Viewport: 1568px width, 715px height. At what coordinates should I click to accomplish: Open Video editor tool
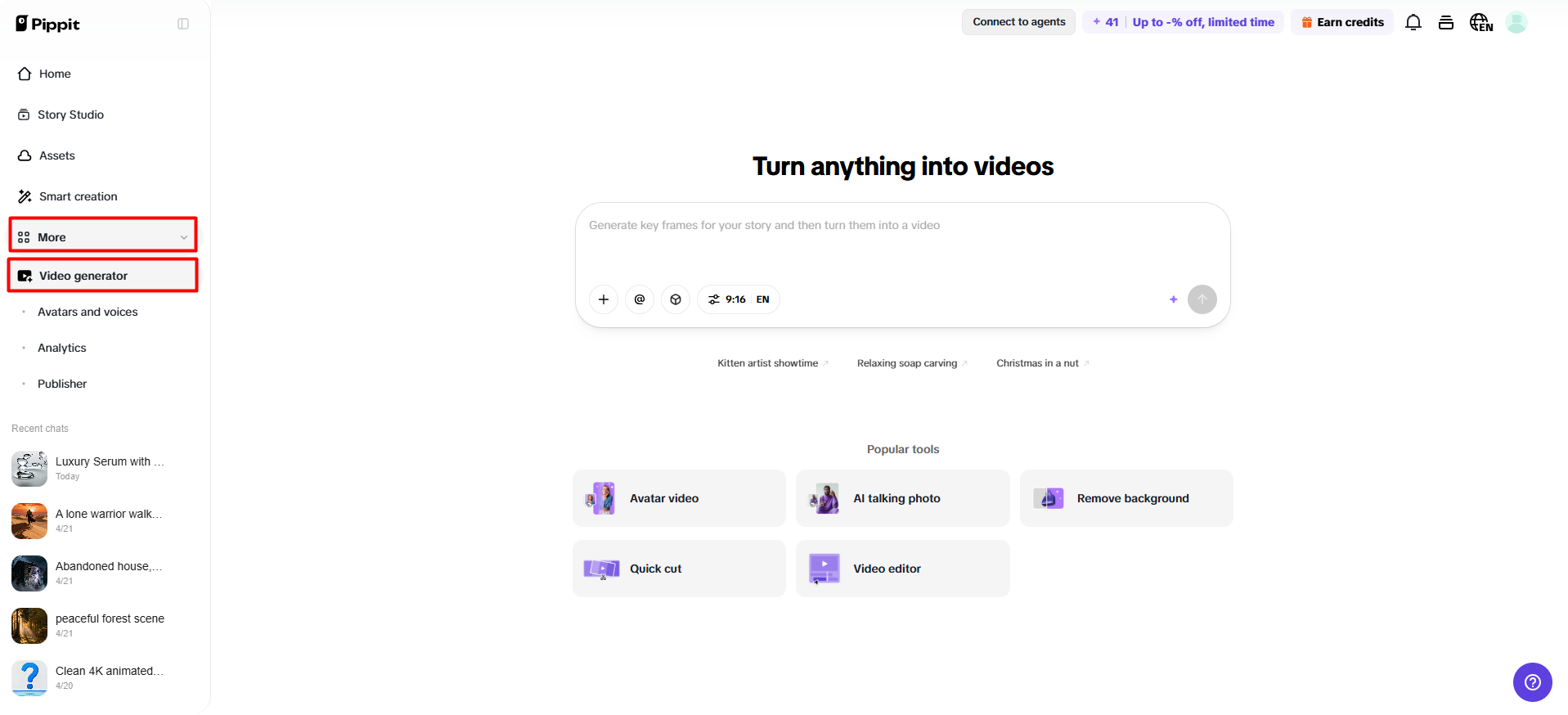point(903,569)
